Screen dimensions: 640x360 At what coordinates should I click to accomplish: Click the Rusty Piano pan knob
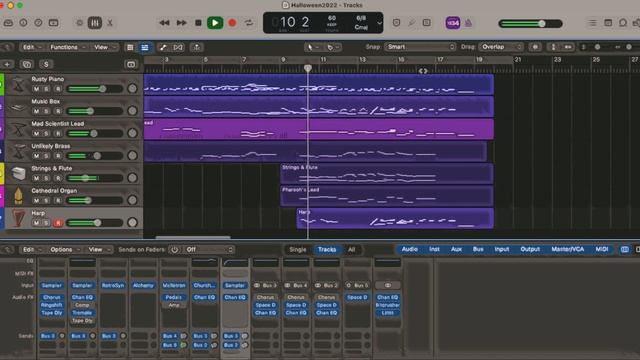[132, 89]
